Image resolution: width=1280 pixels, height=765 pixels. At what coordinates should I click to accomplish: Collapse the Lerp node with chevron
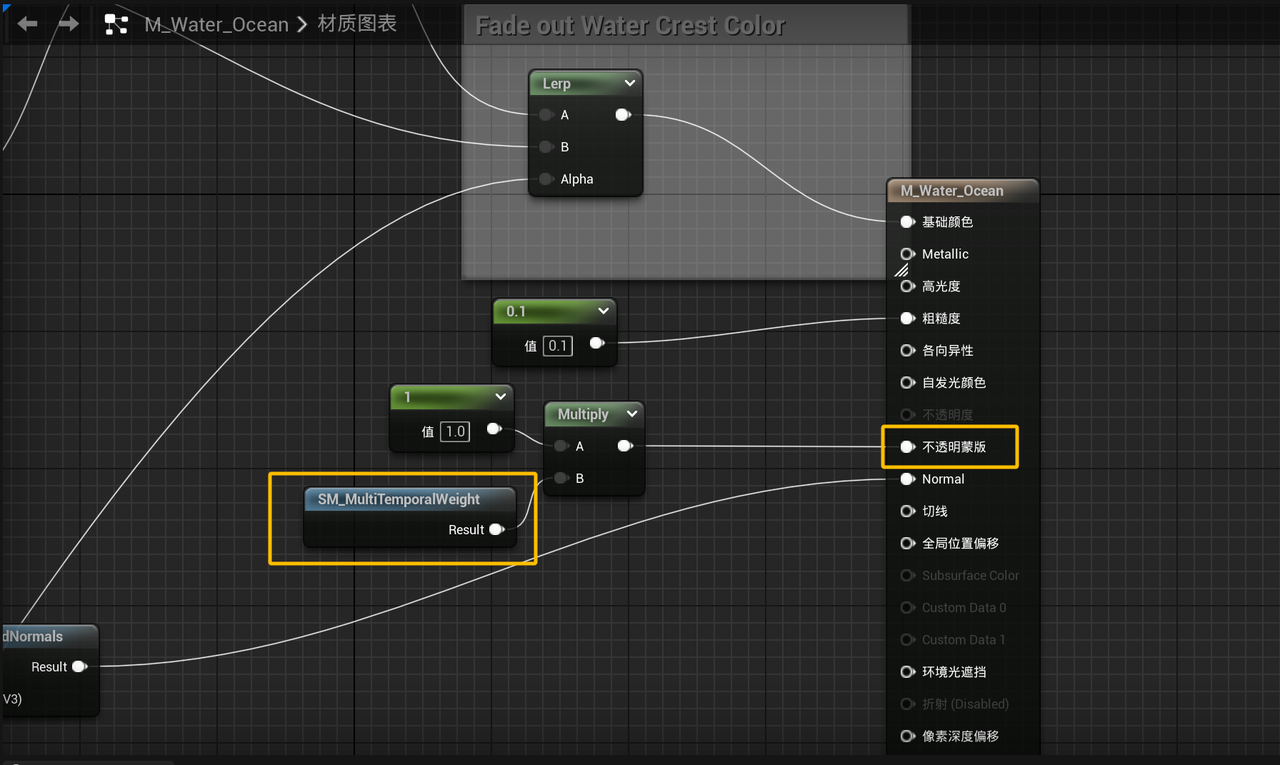[629, 83]
